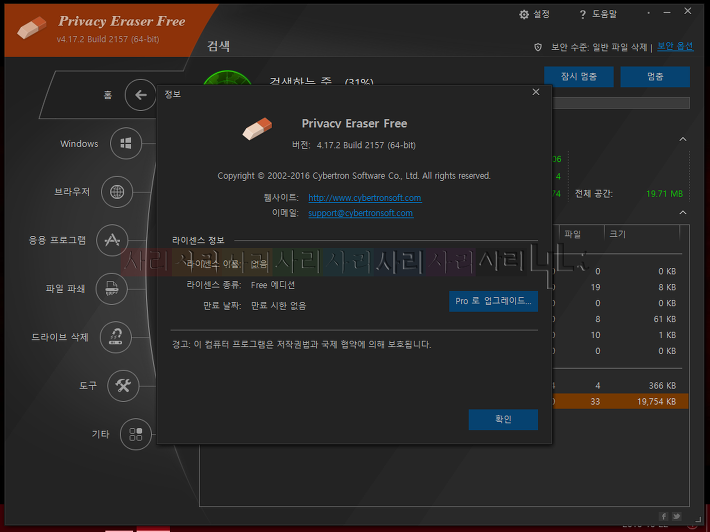Select the highlighted 19,754 KB row

tap(620, 402)
